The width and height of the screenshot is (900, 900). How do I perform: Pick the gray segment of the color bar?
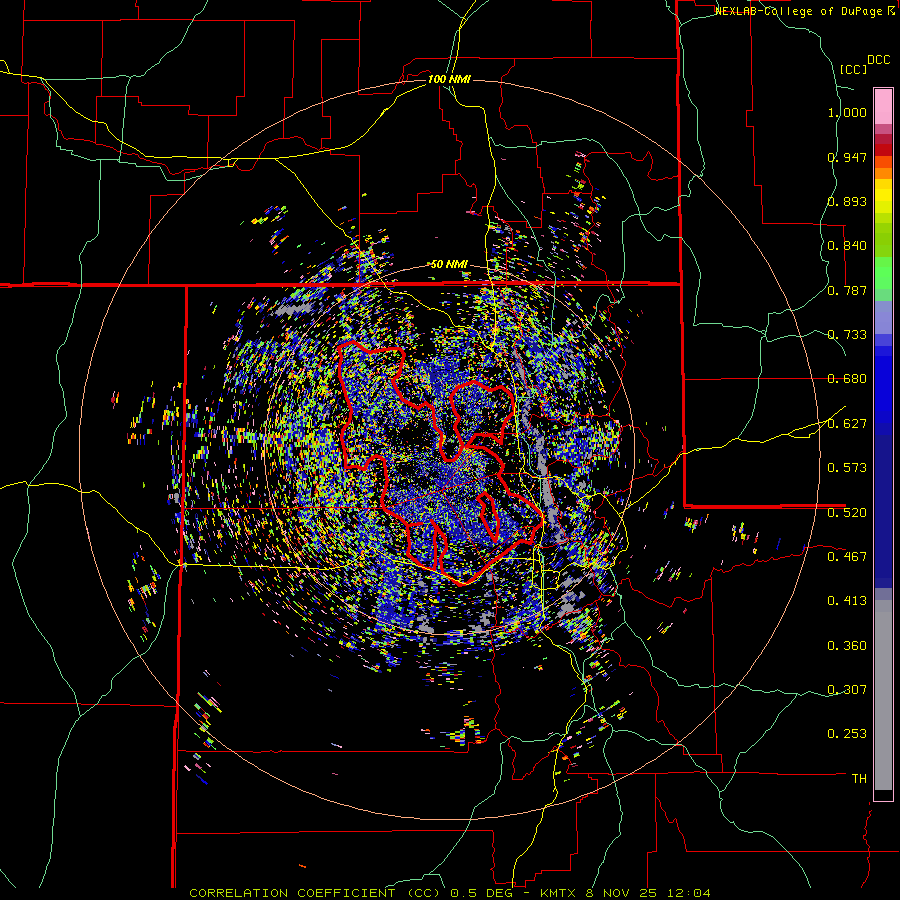[x=883, y=695]
